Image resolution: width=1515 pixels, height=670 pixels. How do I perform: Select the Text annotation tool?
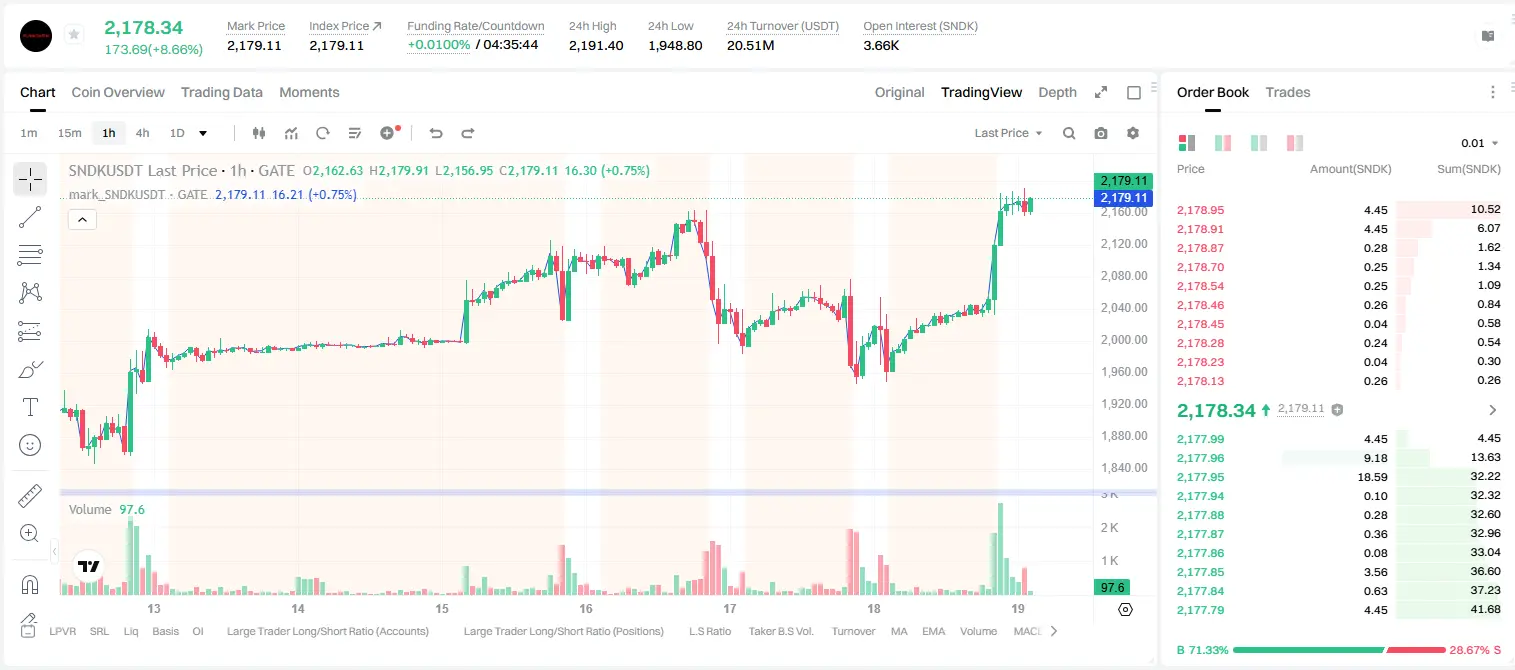[30, 407]
